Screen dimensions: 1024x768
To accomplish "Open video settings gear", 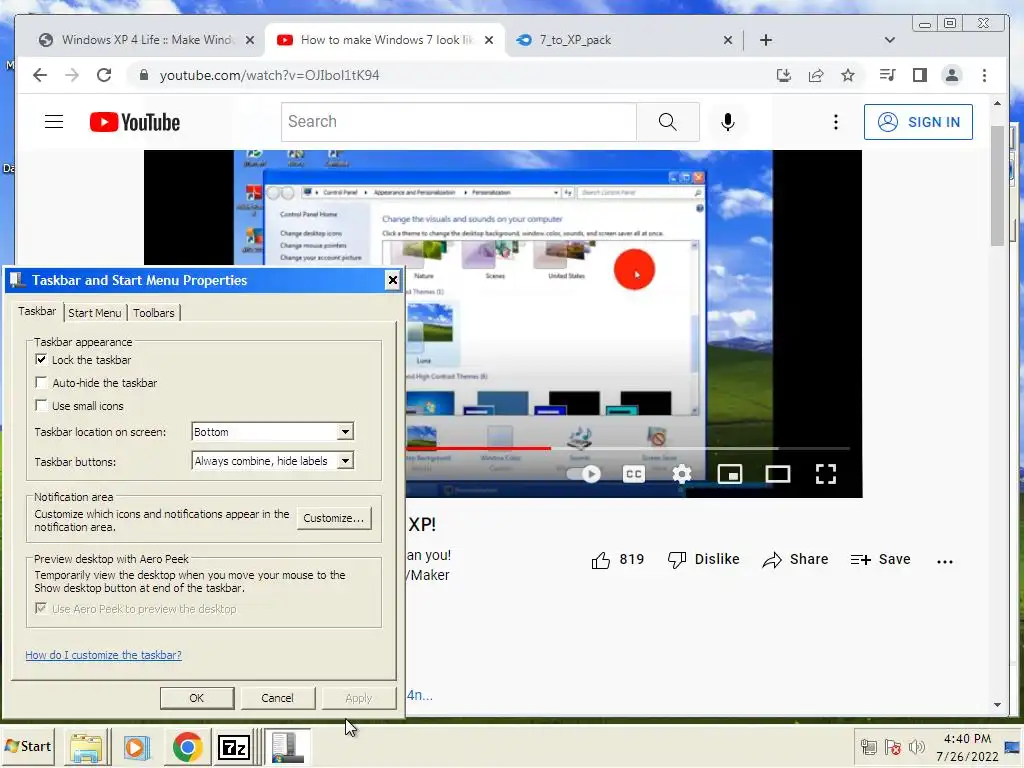I will [681, 474].
